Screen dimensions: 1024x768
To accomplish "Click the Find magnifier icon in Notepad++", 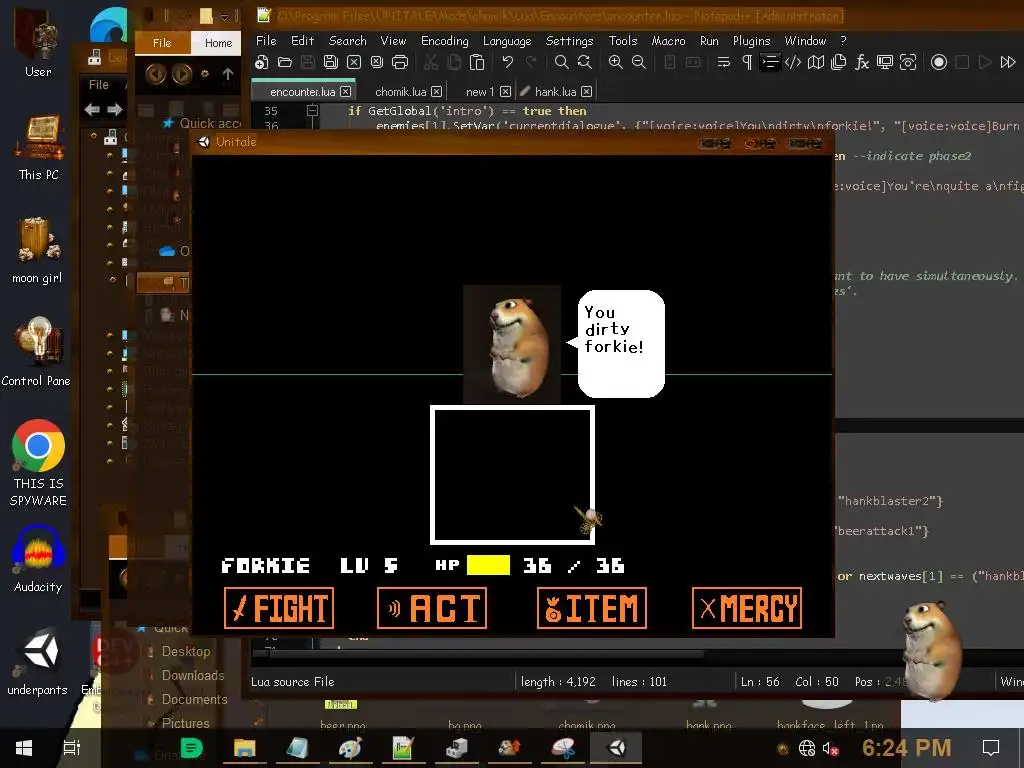I will pos(561,62).
